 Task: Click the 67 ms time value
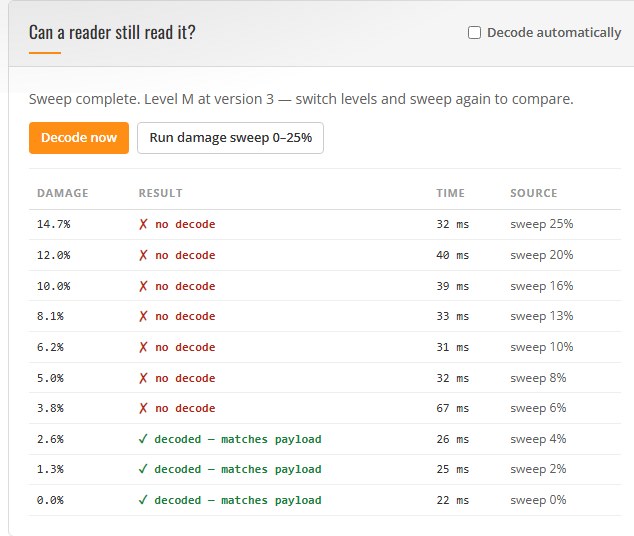point(453,408)
